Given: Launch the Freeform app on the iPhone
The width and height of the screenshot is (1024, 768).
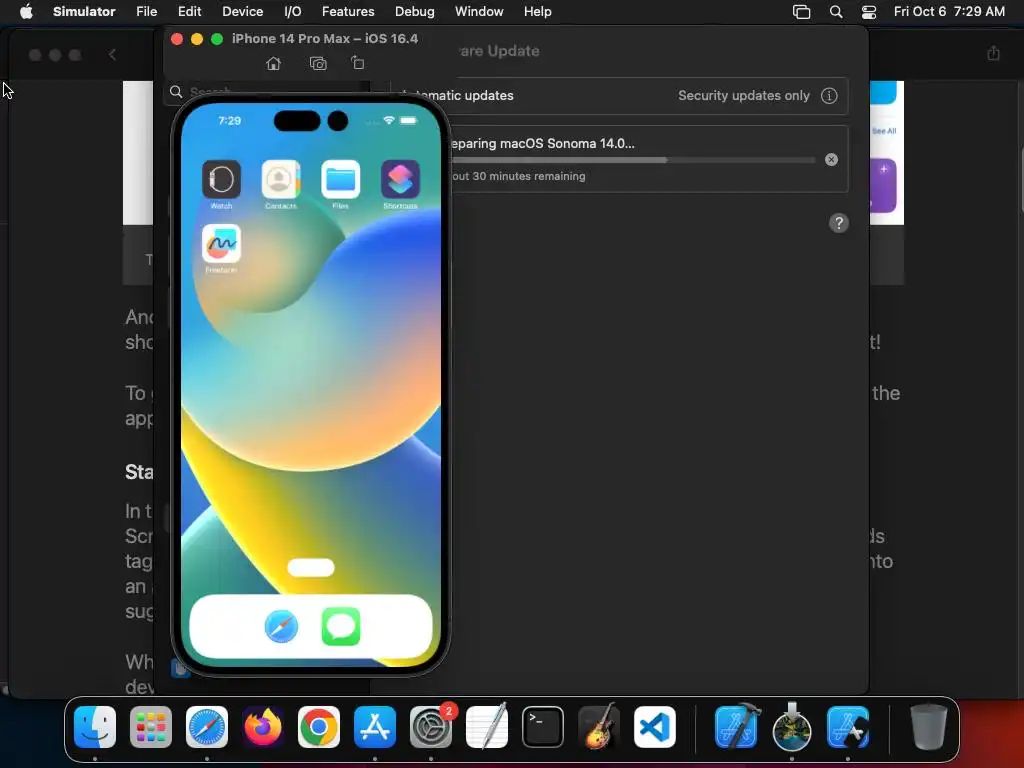Looking at the screenshot, I should click(x=221, y=244).
